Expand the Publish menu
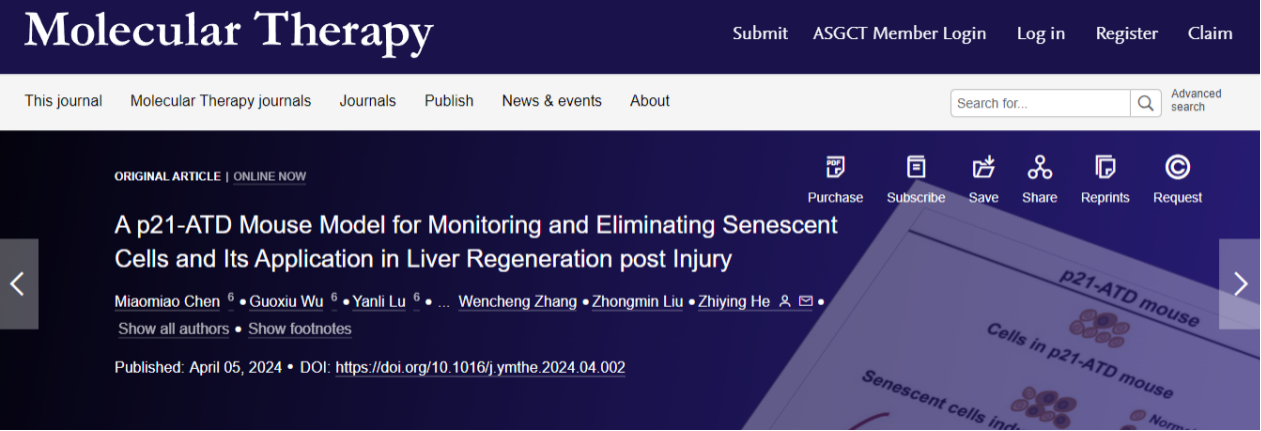 (449, 101)
